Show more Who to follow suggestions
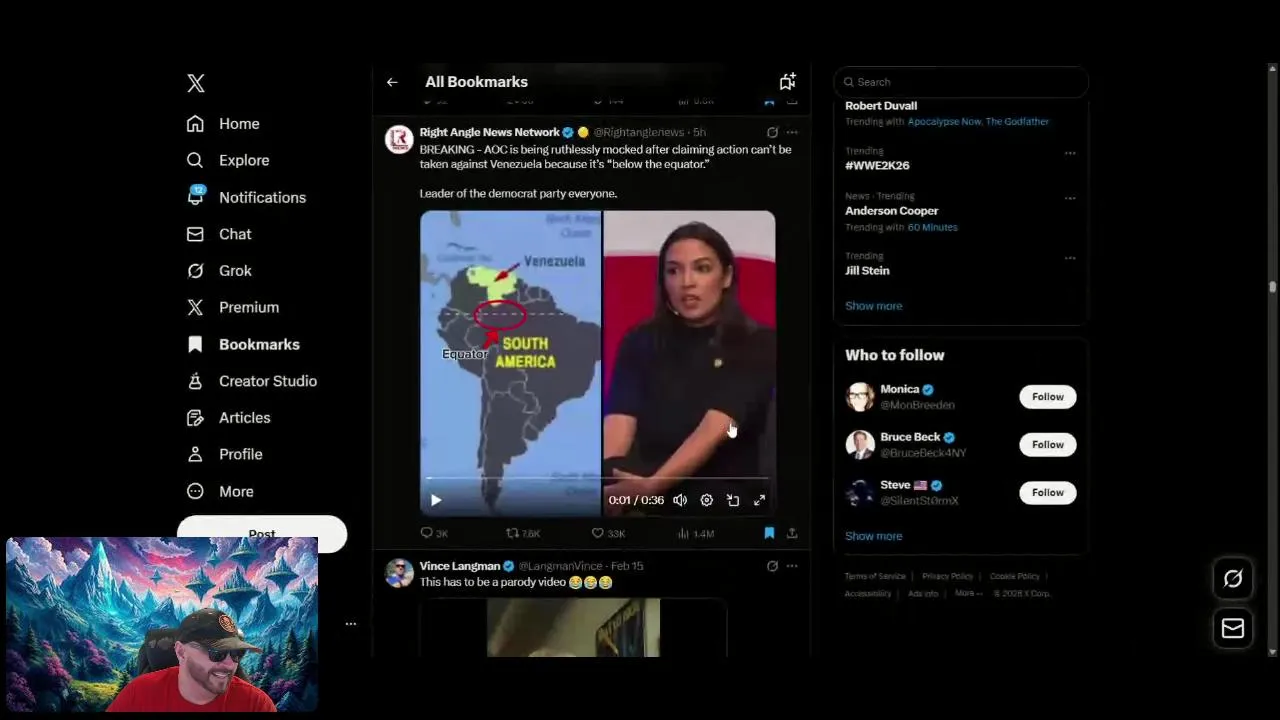 click(x=873, y=536)
